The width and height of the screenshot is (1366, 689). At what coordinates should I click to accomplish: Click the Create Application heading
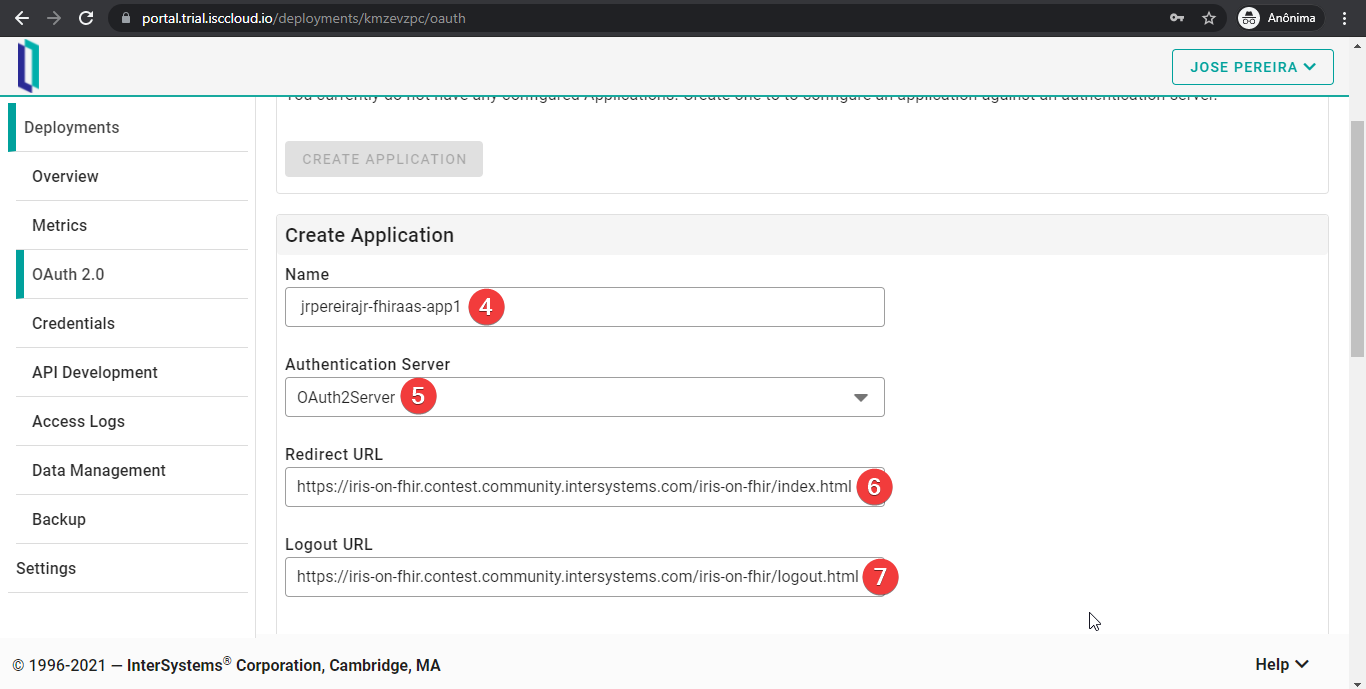(x=369, y=235)
